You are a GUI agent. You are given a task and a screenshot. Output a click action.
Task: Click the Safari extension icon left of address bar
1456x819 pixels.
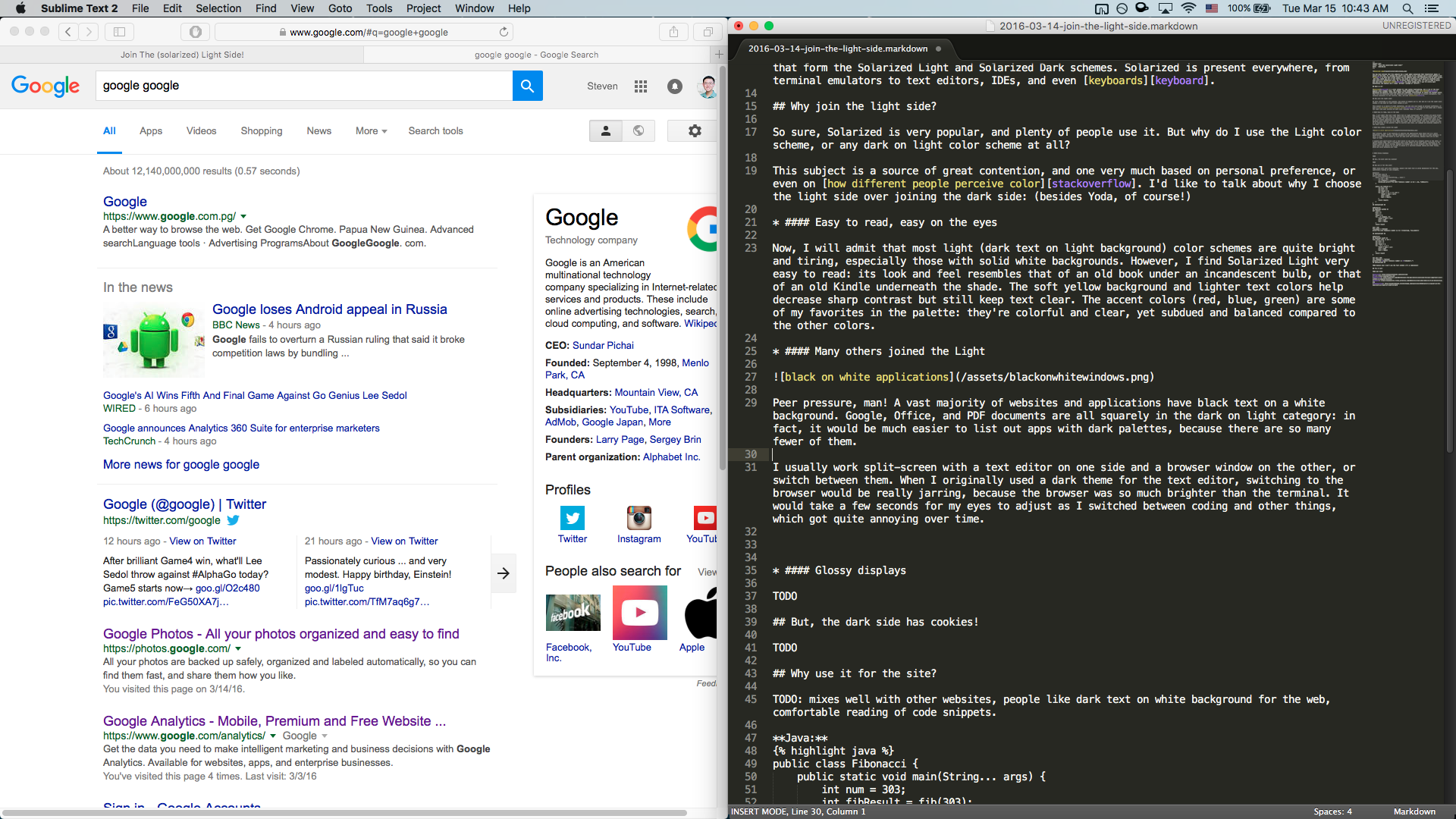pos(196,32)
